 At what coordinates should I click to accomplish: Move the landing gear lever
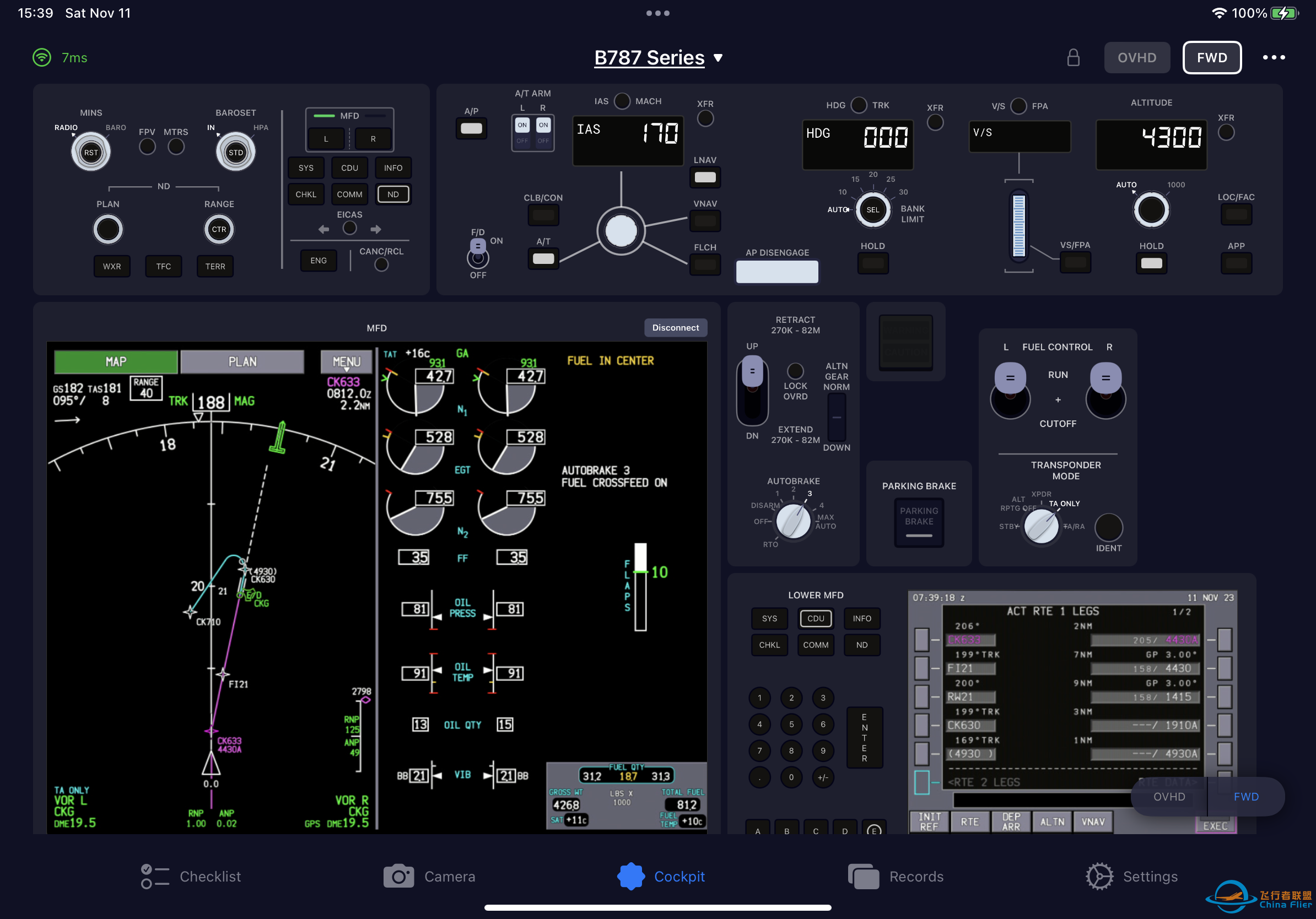pyautogui.click(x=752, y=390)
